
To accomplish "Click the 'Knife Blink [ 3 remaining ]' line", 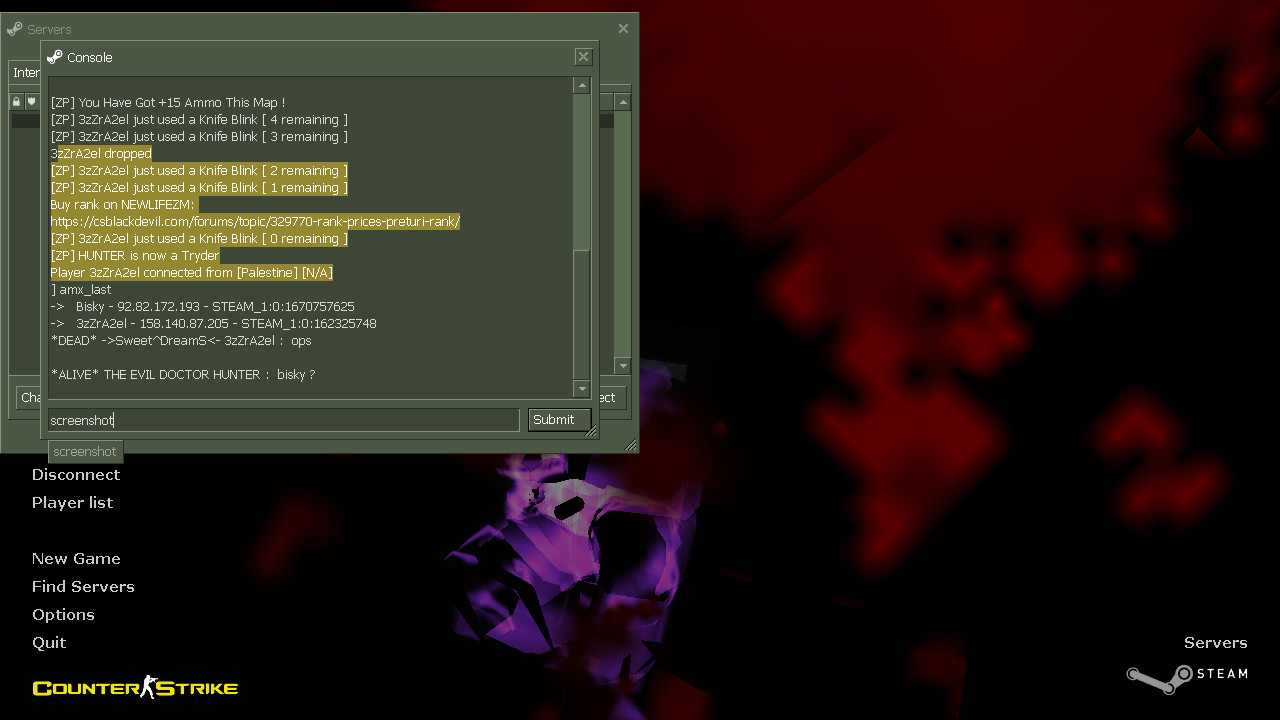I will [x=199, y=136].
